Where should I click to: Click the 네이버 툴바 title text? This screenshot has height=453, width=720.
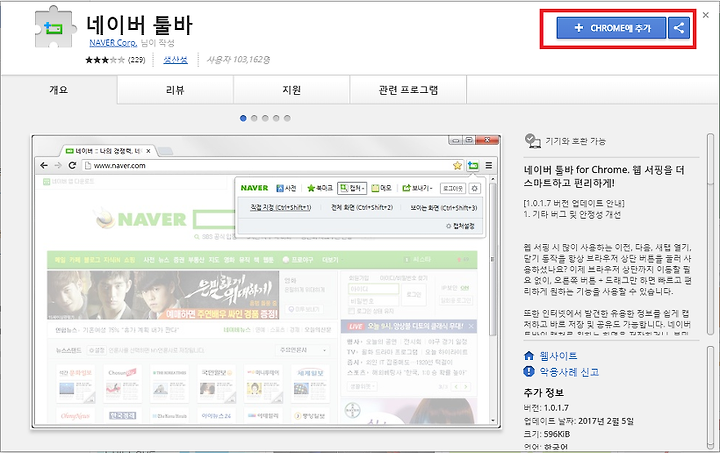tap(140, 24)
